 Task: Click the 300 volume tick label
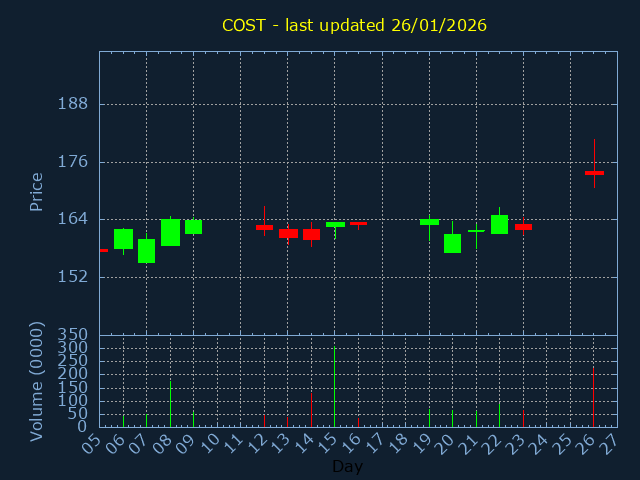73,348
